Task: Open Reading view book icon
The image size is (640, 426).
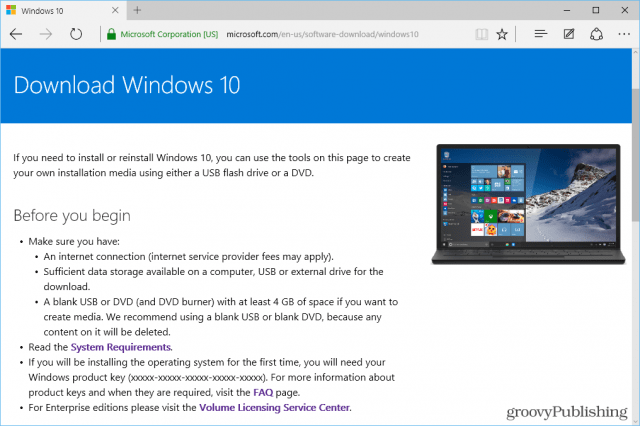Action: pyautogui.click(x=482, y=34)
